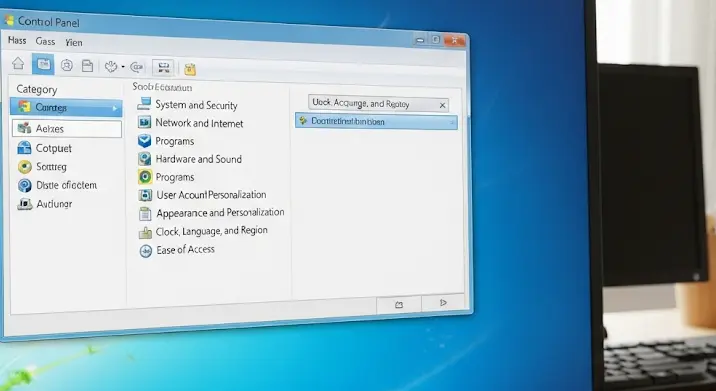Click the blue shield Programs icon
This screenshot has height=391, width=716.
tap(144, 141)
